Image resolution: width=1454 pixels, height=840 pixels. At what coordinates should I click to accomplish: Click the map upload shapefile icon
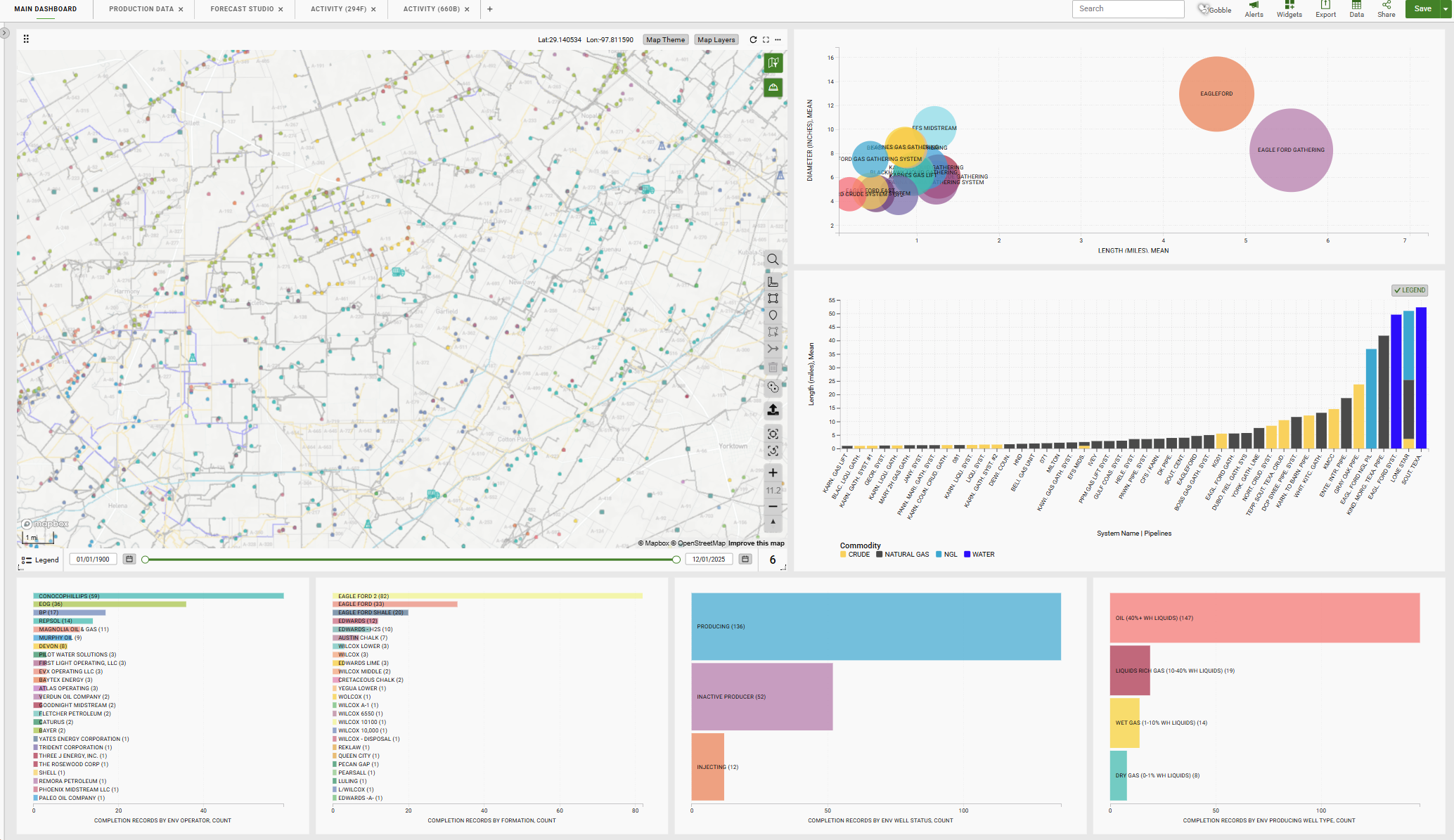tap(773, 410)
